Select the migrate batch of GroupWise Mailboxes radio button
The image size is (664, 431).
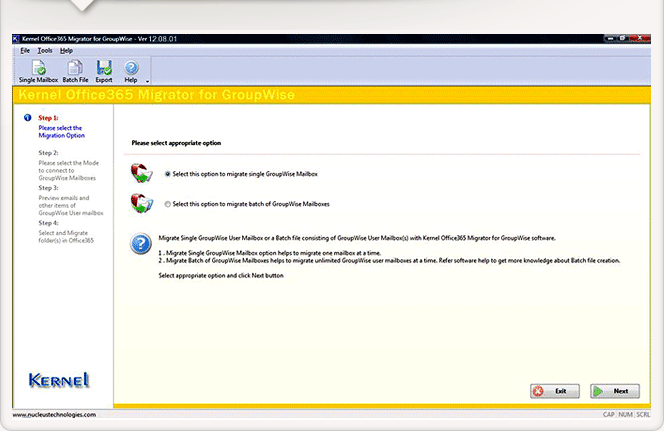[168, 204]
